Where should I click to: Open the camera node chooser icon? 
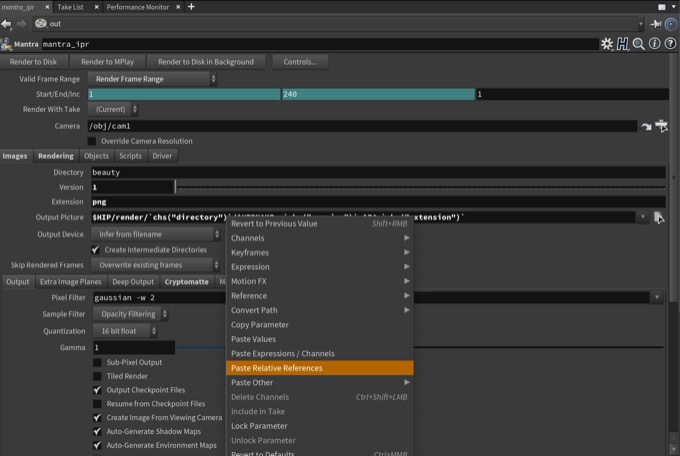660,126
